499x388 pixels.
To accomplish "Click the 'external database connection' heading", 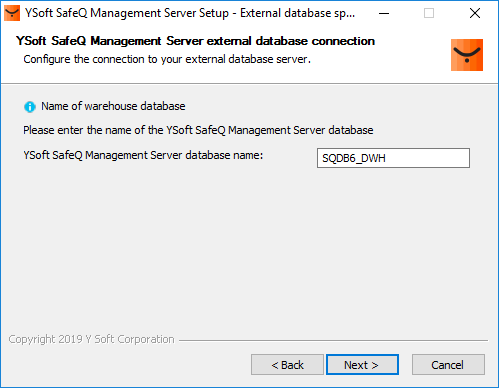I will click(195, 41).
